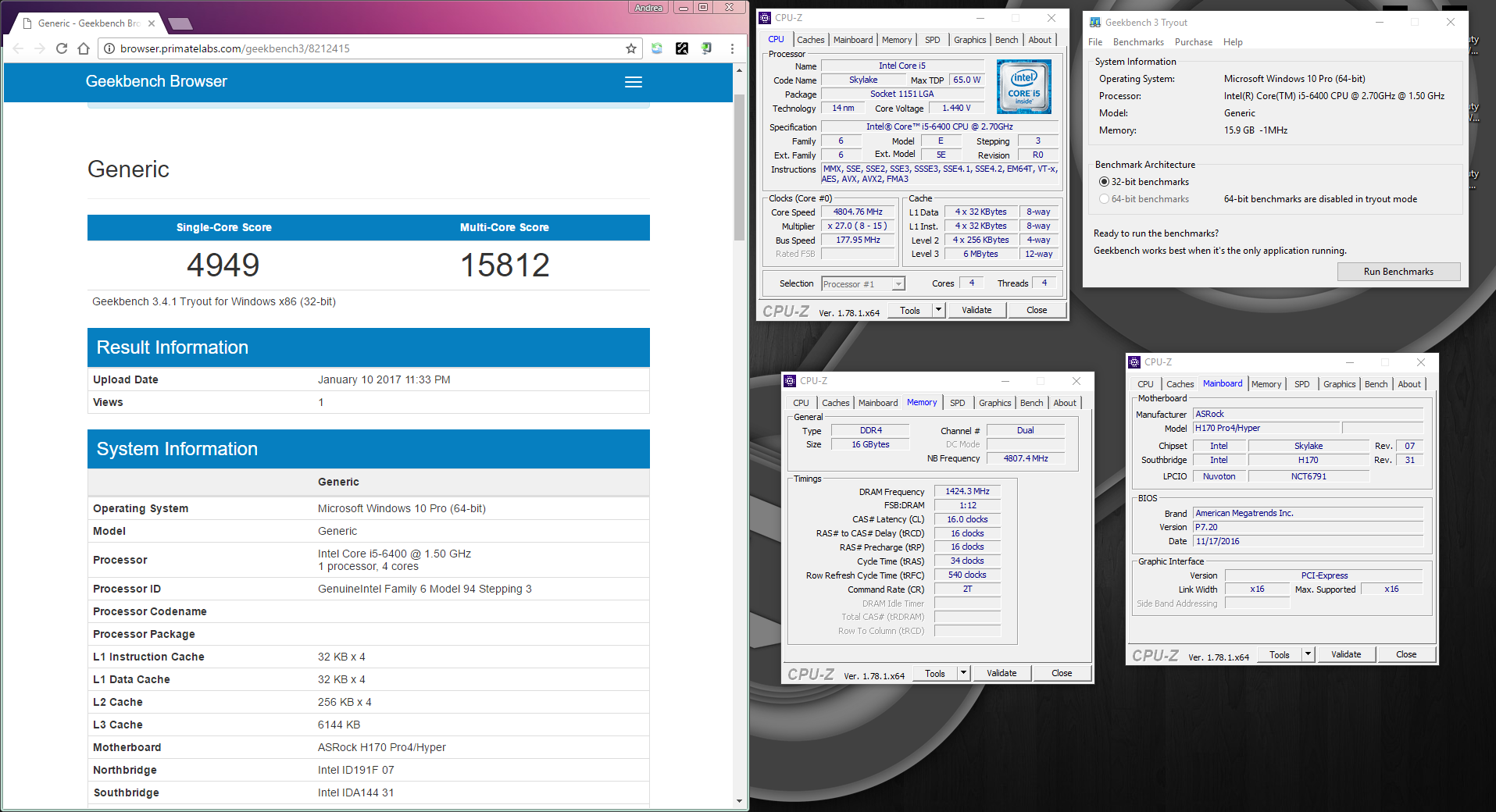
Task: Open the File menu in Geekbench 3
Action: point(1095,42)
